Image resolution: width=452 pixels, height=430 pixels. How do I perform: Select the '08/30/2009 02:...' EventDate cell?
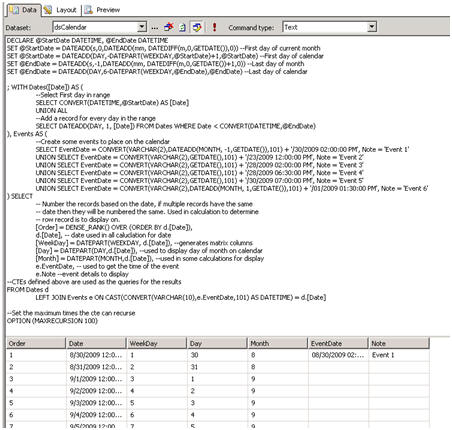click(x=338, y=355)
